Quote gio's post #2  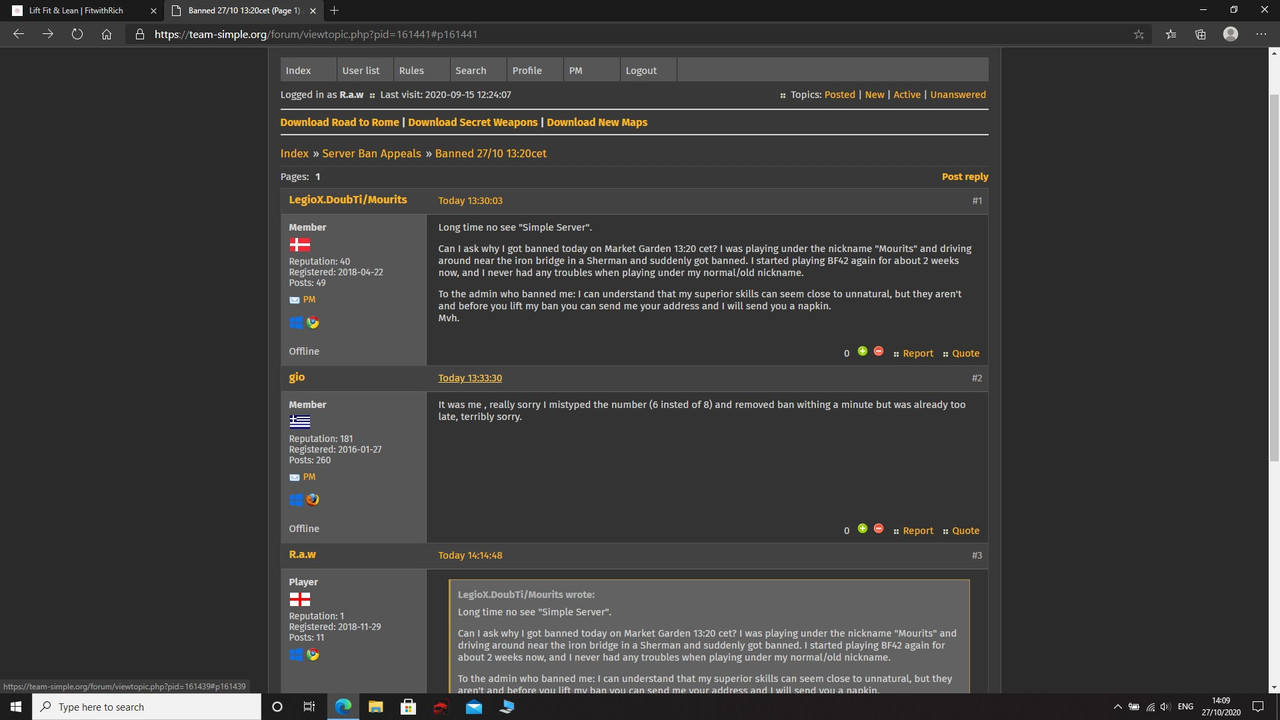966,531
